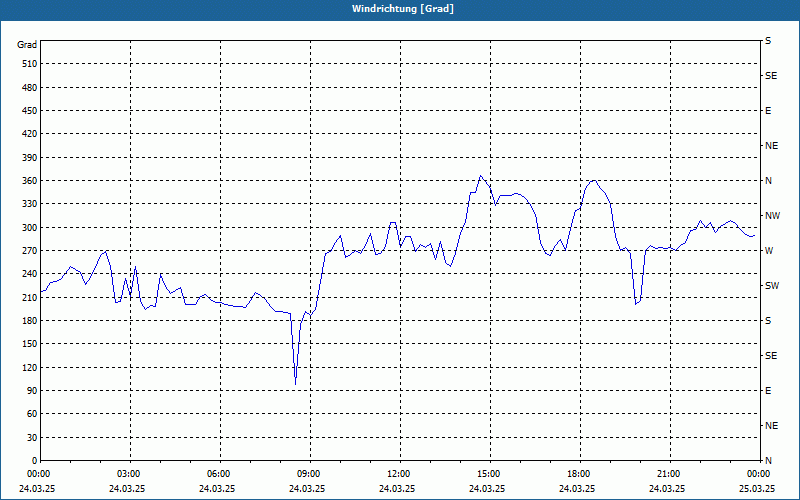
Task: Select the 15:00 time label
Action: click(490, 474)
